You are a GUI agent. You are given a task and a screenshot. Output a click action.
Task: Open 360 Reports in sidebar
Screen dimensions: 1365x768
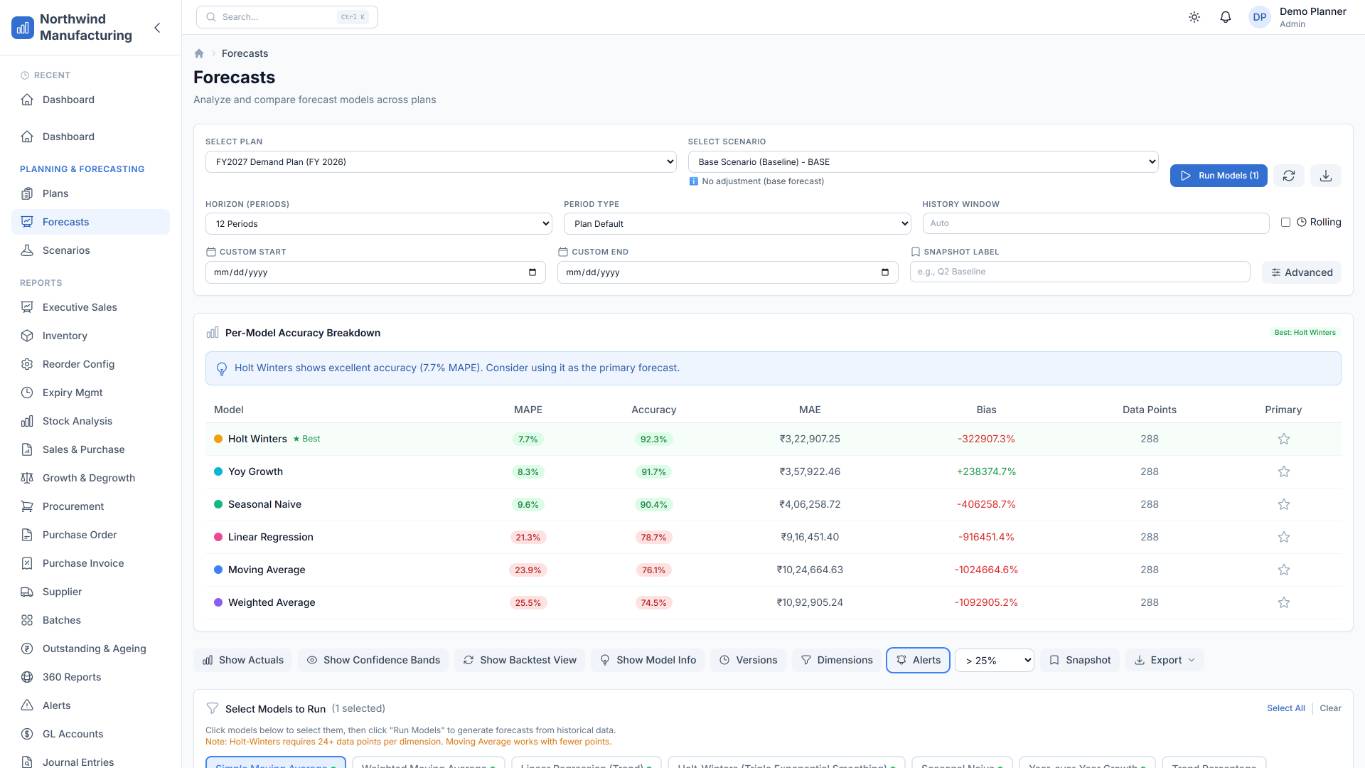point(90,677)
